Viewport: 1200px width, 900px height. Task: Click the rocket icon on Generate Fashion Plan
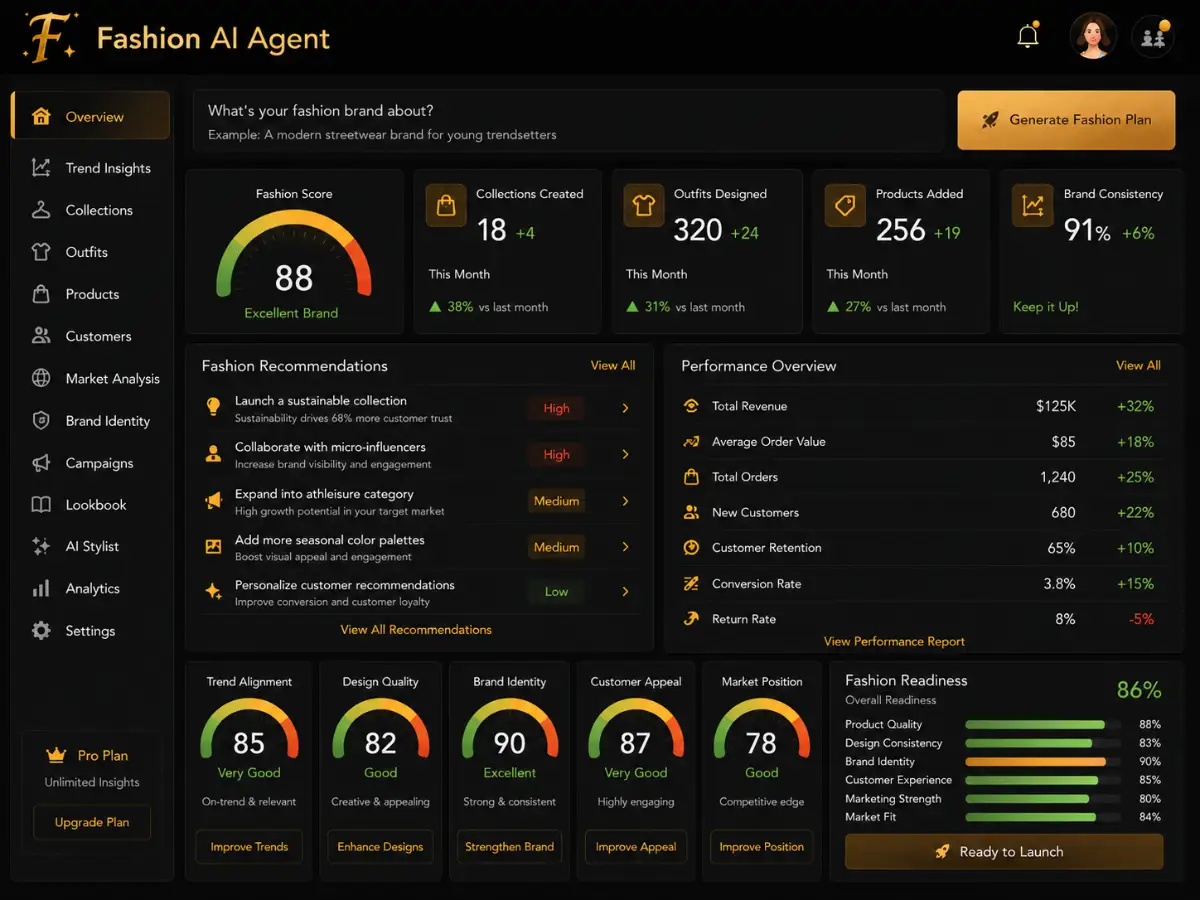pyautogui.click(x=990, y=120)
